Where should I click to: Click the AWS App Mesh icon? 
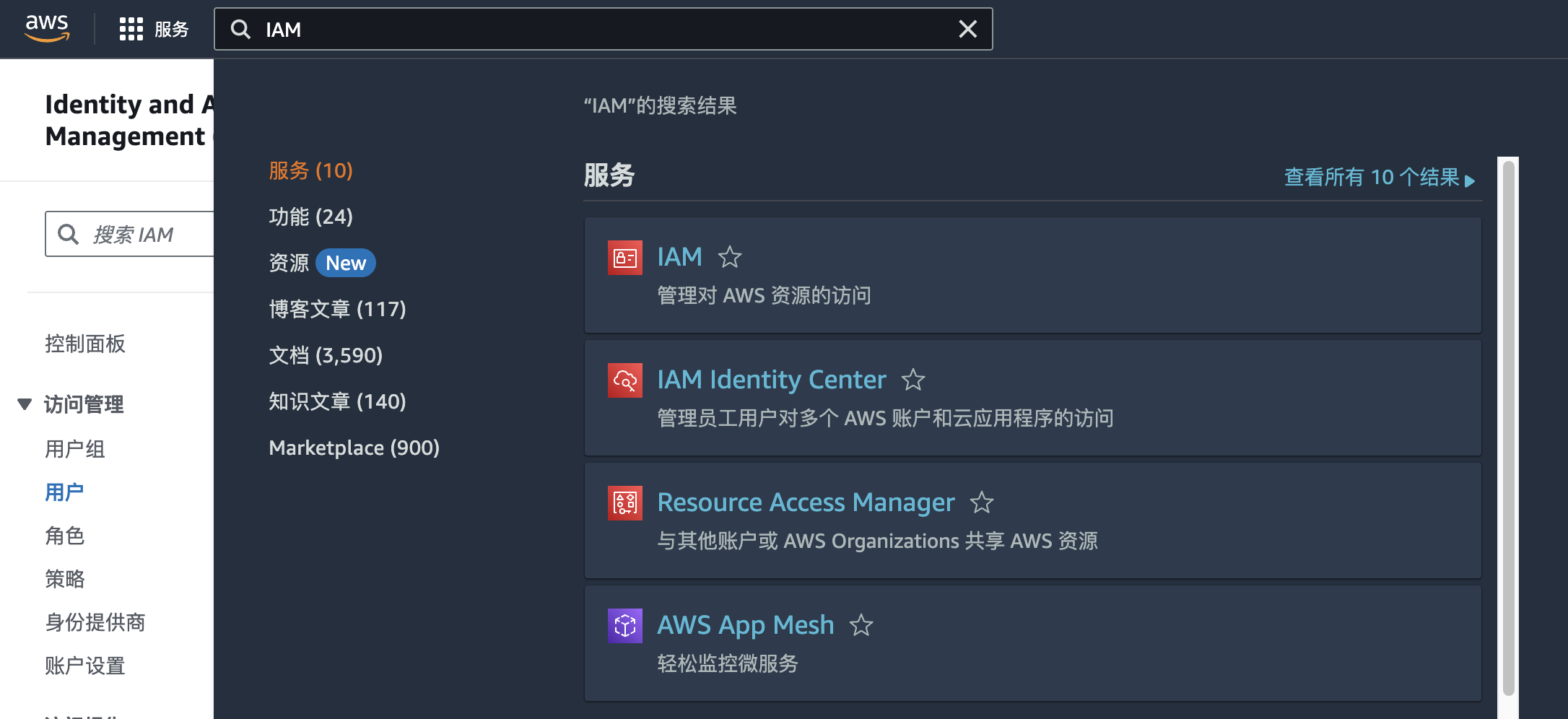624,626
